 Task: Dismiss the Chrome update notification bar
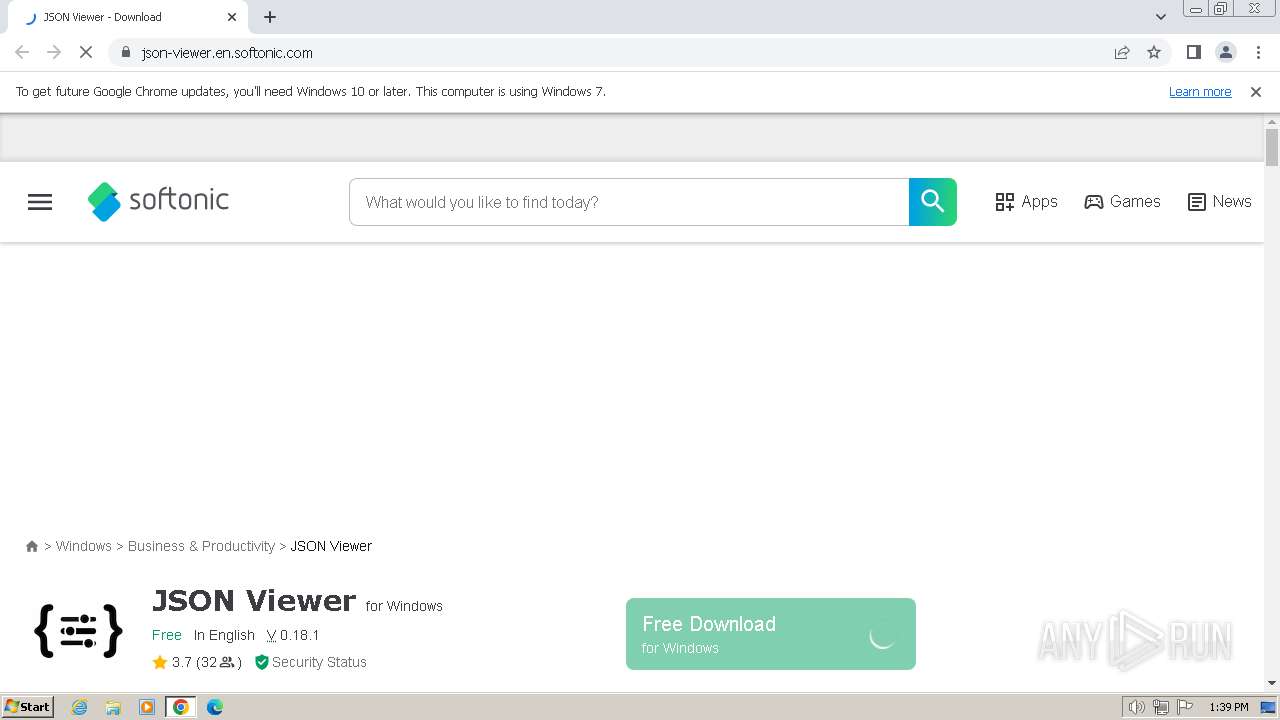tap(1256, 92)
